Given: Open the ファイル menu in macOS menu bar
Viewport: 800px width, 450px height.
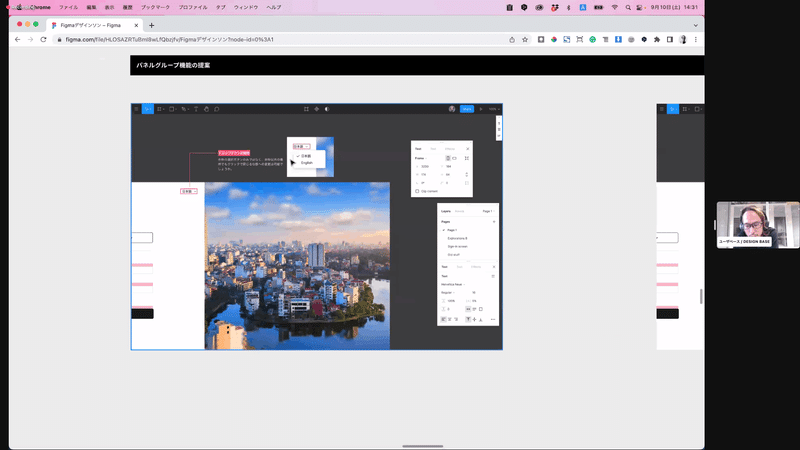Looking at the screenshot, I should click(x=68, y=7).
